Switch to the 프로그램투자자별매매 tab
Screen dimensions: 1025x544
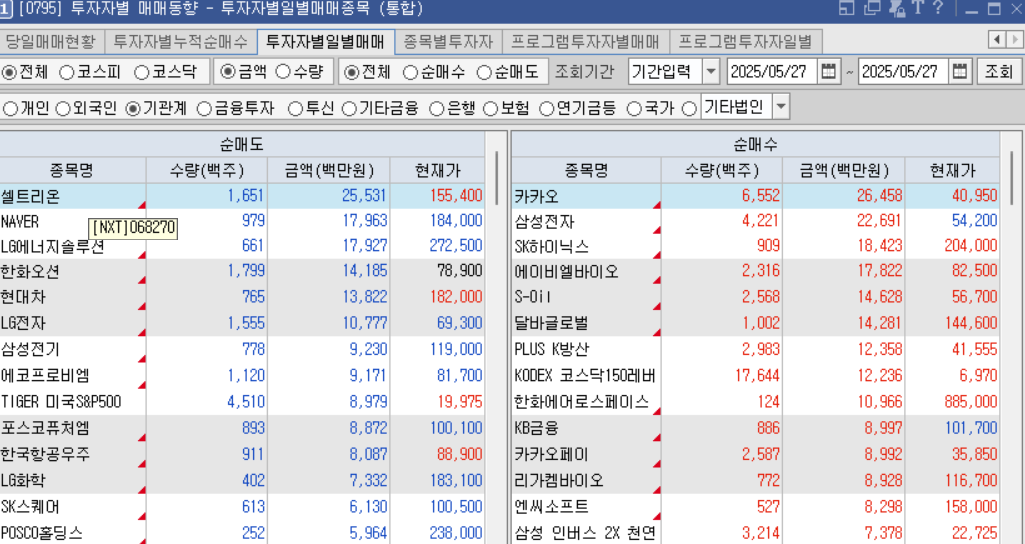click(586, 42)
